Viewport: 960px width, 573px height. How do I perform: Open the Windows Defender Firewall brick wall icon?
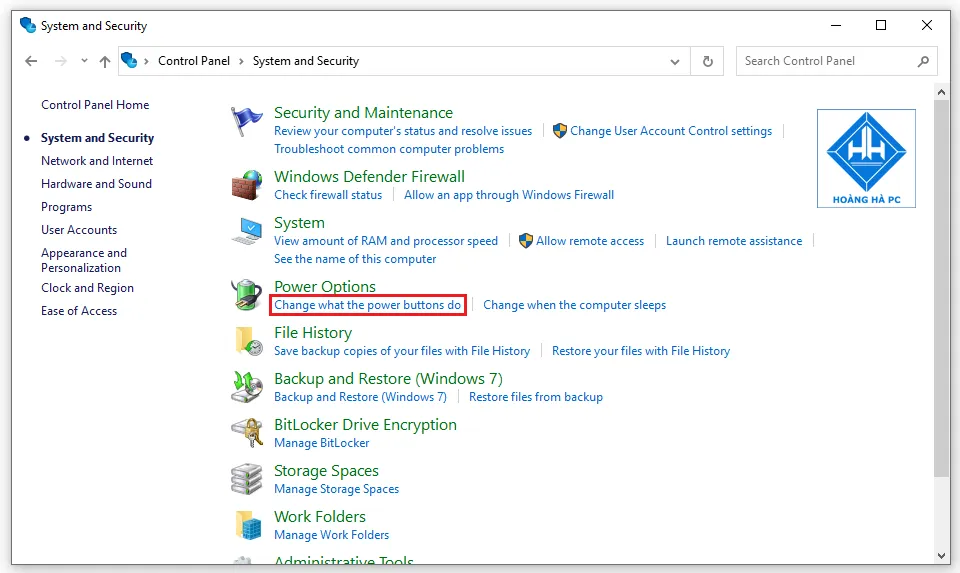point(246,185)
